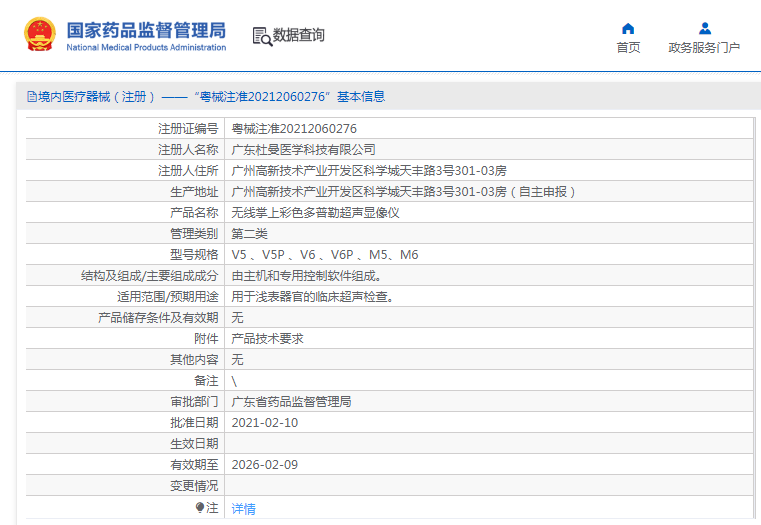
Task: Click the 其他内容 label
Action: pyautogui.click(x=194, y=360)
